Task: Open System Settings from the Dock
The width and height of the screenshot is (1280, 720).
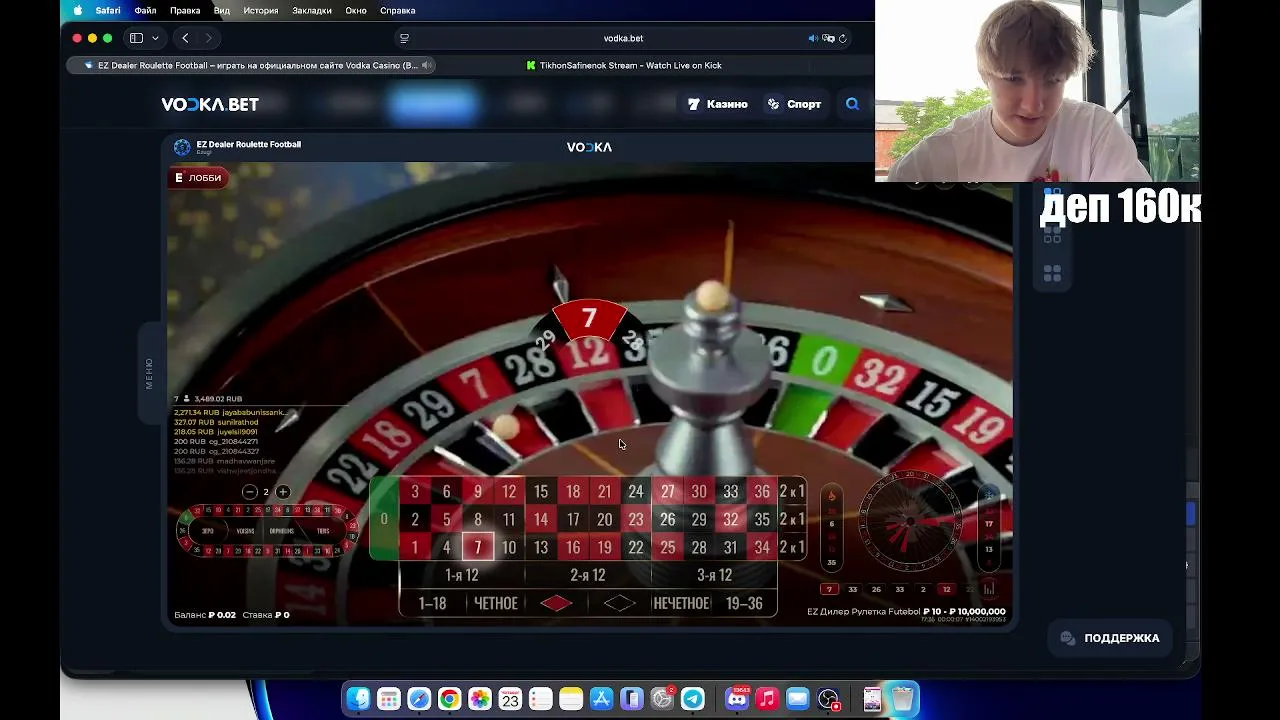Action: tap(662, 699)
